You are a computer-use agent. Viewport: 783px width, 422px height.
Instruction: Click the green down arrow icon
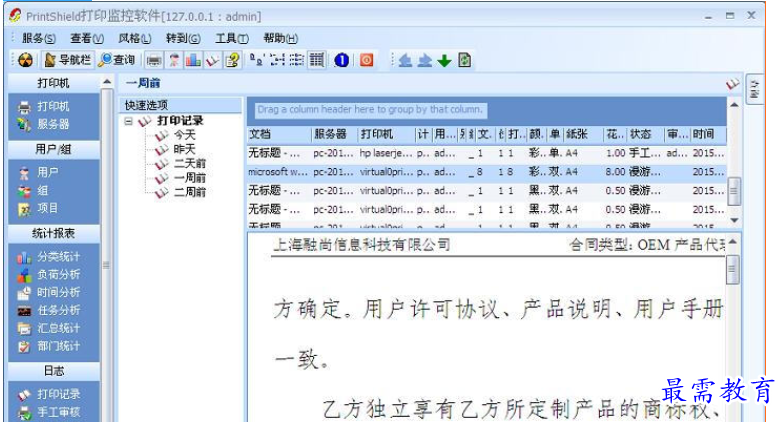444,61
